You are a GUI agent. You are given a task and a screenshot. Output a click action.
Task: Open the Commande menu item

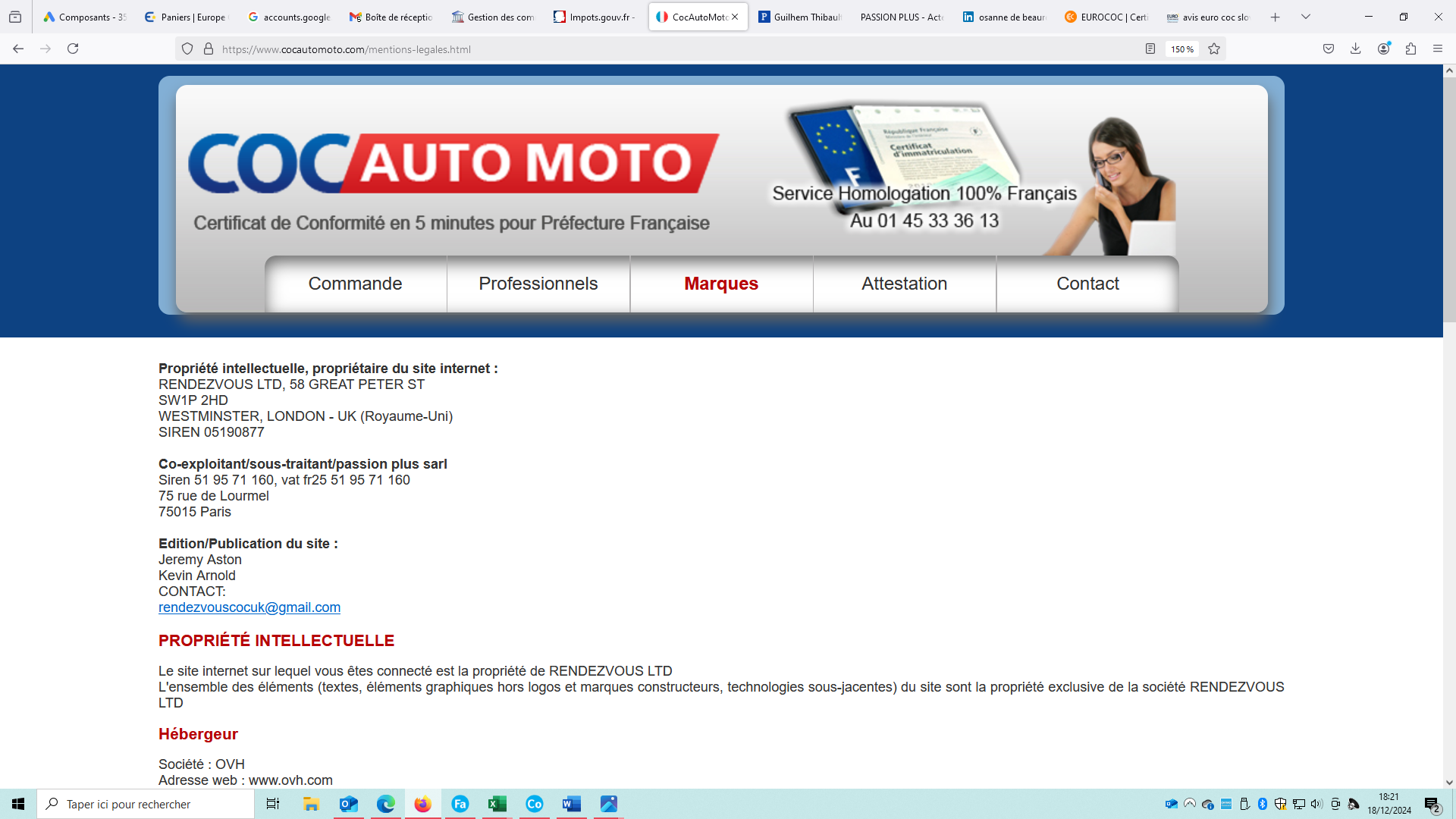click(355, 284)
